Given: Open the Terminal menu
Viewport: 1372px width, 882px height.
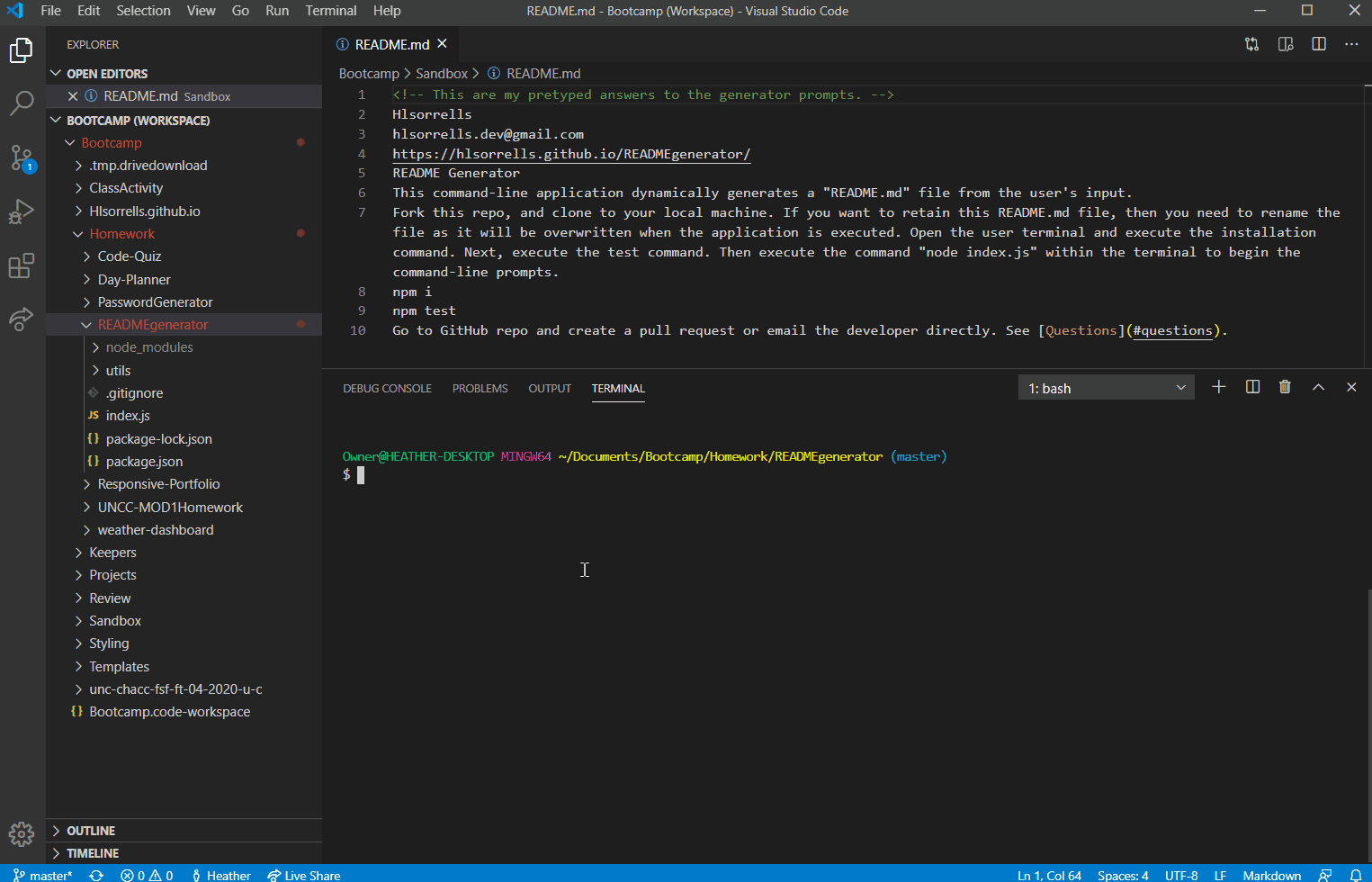Looking at the screenshot, I should click(x=331, y=11).
